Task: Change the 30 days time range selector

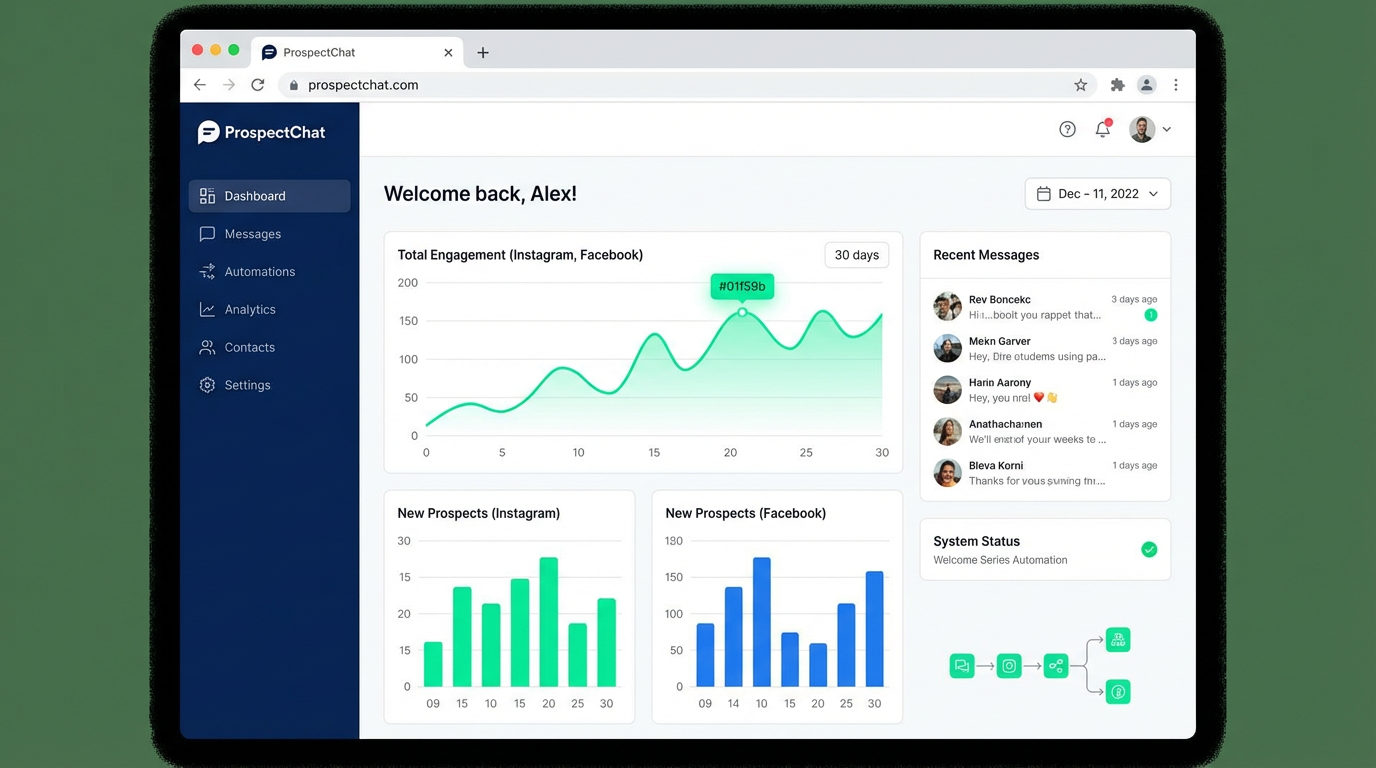Action: pyautogui.click(x=856, y=255)
